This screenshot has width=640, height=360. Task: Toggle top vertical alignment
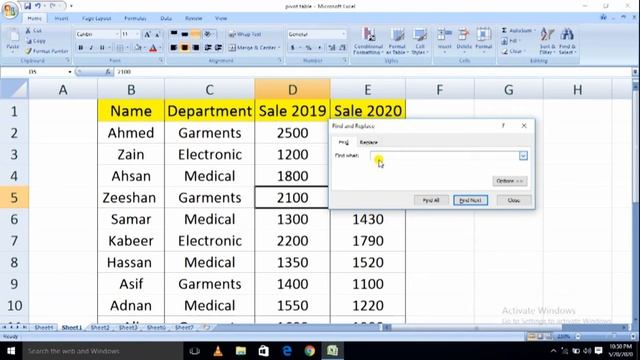coord(174,34)
